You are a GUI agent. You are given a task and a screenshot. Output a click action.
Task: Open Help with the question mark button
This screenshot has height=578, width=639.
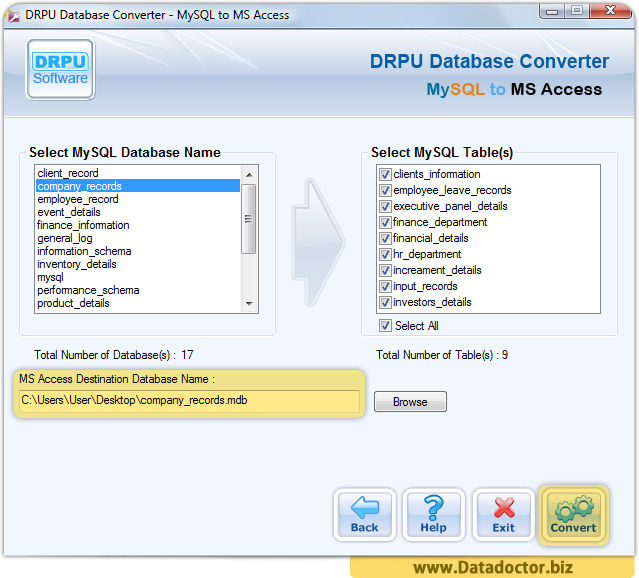point(434,515)
